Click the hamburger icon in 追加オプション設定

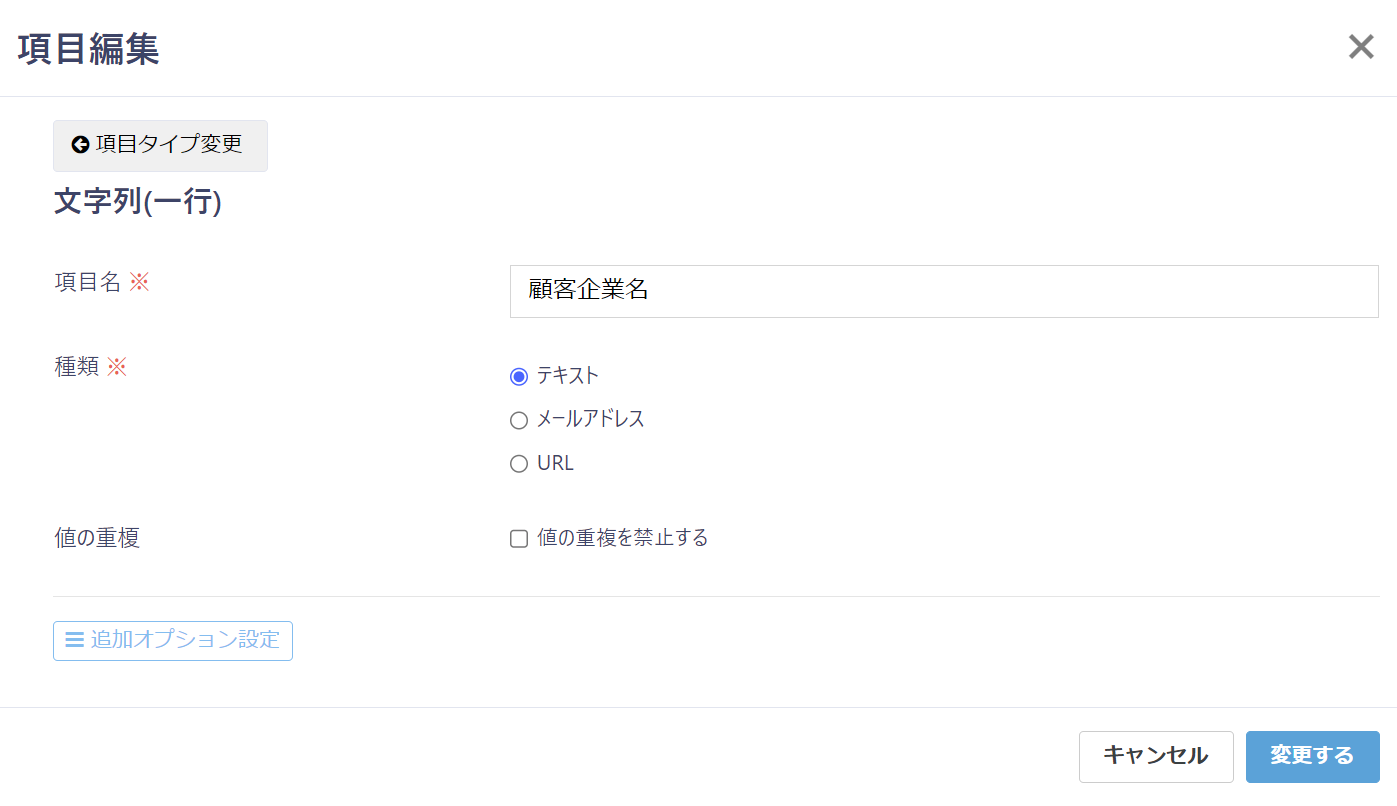point(74,640)
